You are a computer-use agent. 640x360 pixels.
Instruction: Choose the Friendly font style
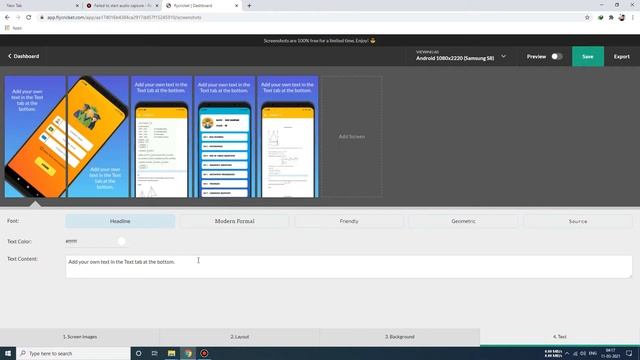point(349,221)
